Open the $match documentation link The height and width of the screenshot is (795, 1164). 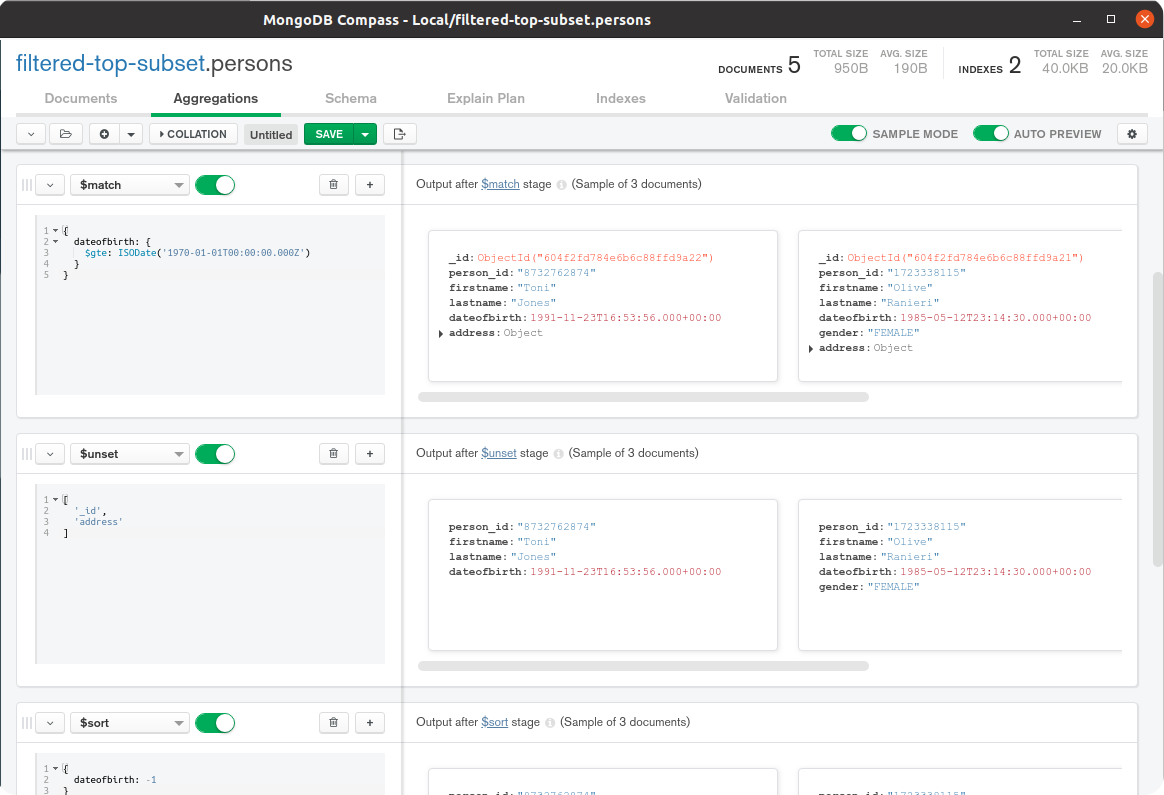tap(500, 184)
